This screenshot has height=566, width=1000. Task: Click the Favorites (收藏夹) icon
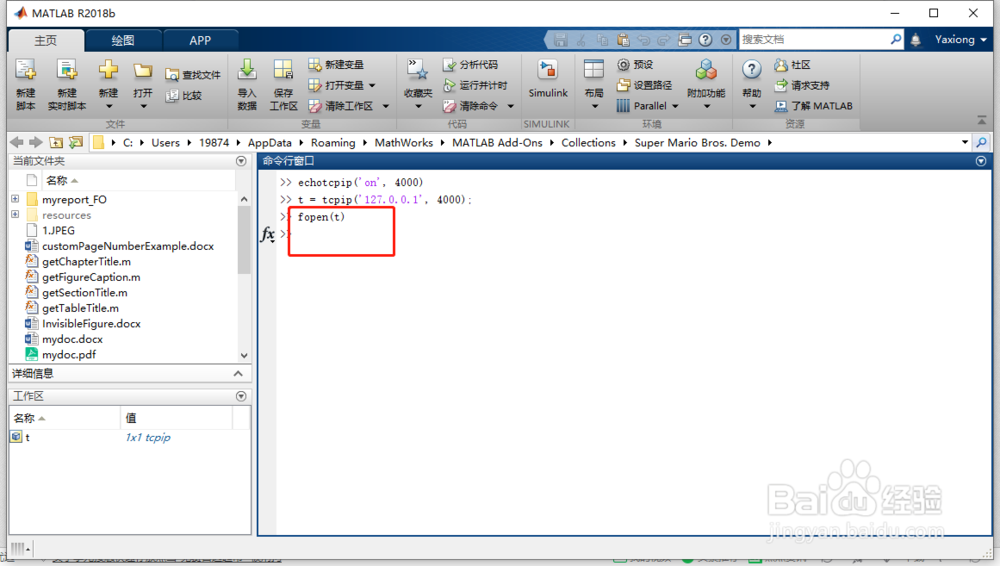418,70
